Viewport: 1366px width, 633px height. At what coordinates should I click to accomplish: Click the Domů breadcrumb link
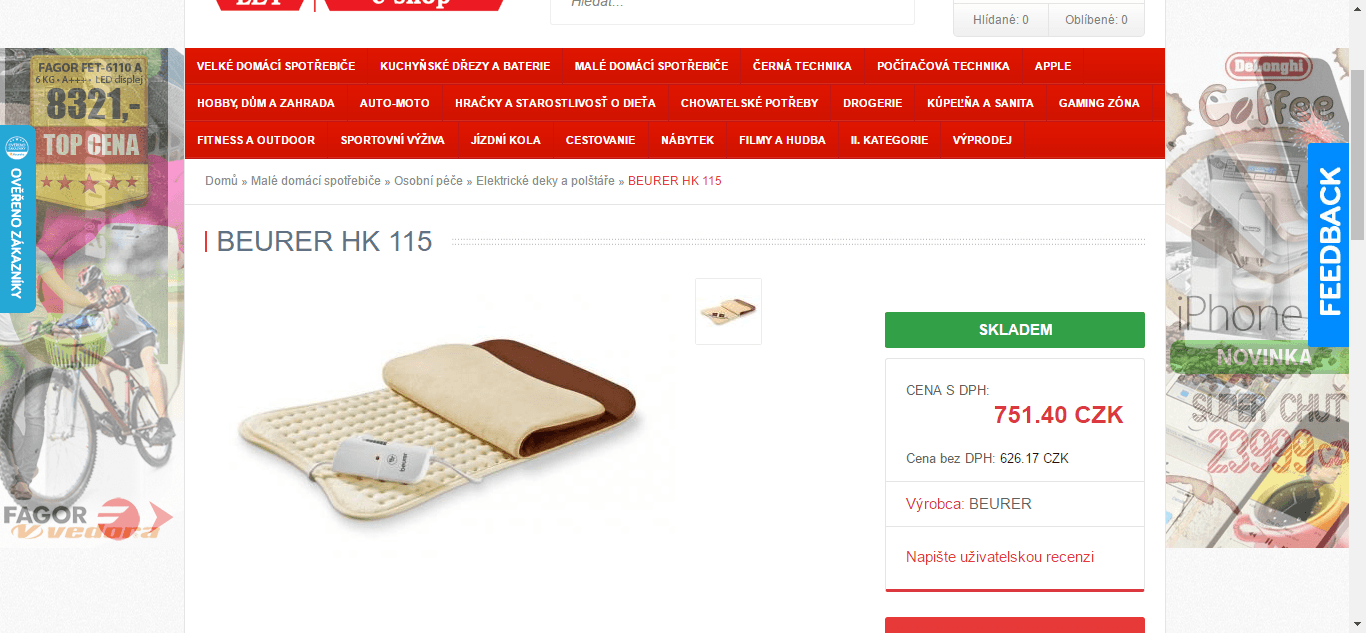221,181
